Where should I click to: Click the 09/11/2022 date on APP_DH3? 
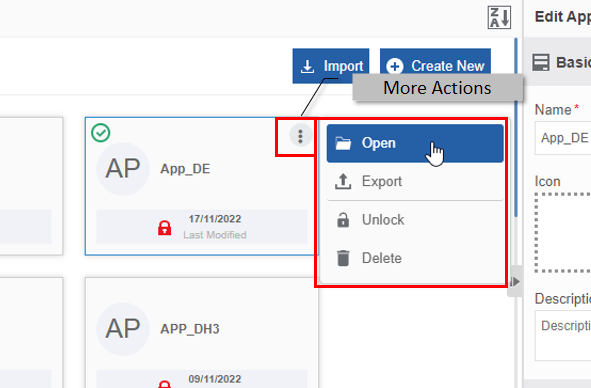[215, 379]
